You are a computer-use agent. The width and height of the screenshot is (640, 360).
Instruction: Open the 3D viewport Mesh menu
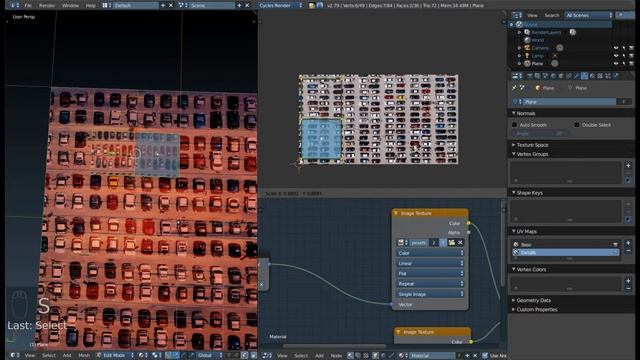click(84, 356)
